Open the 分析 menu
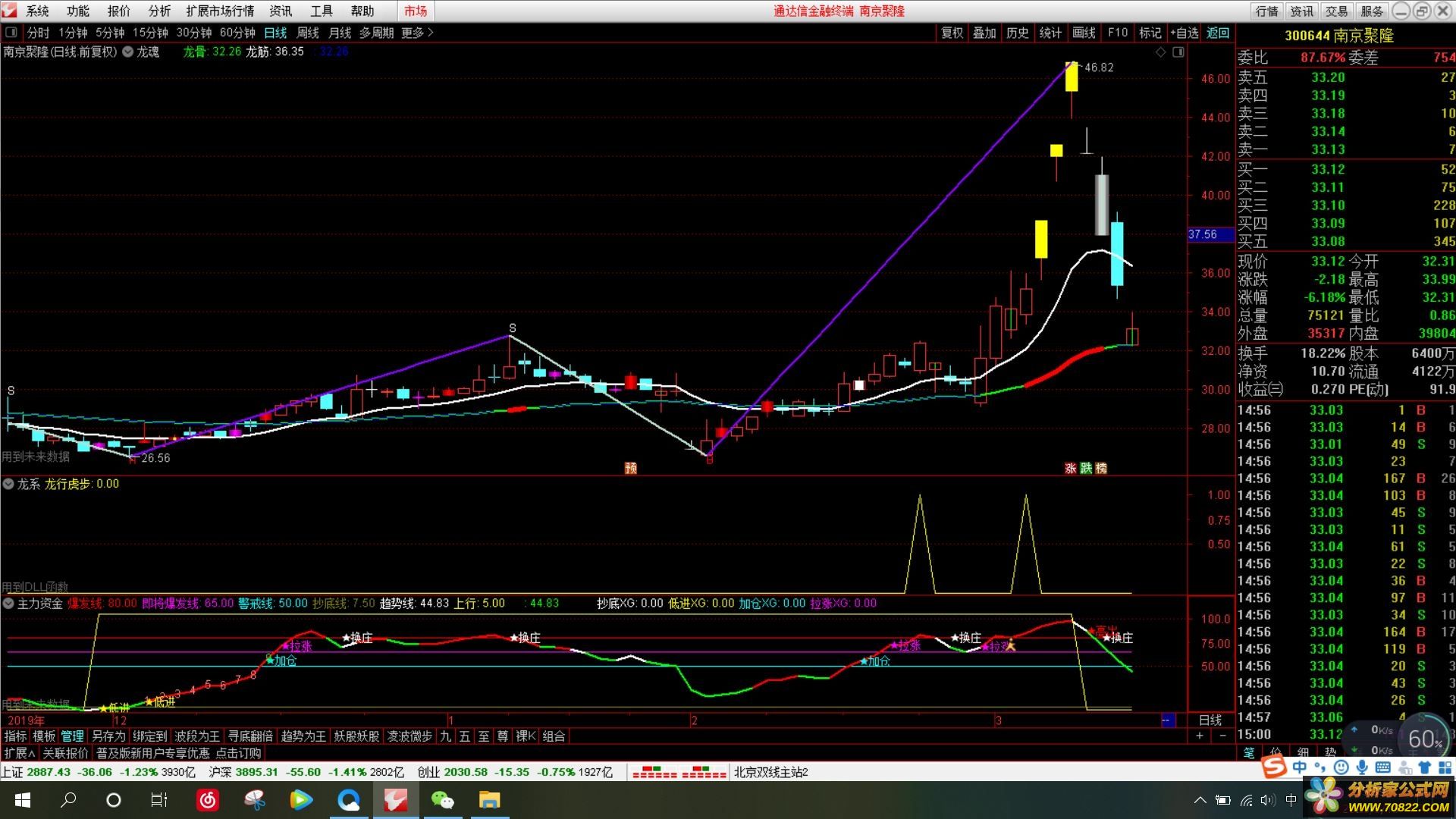Screen dimensions: 1456x819 click(159, 11)
